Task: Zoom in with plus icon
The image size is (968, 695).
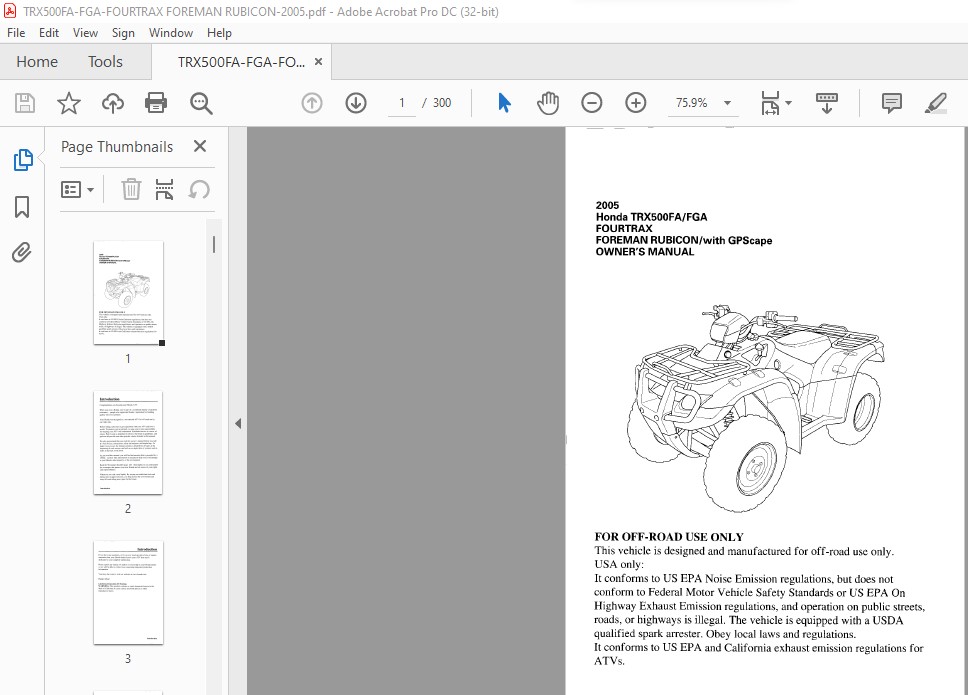Action: click(635, 102)
